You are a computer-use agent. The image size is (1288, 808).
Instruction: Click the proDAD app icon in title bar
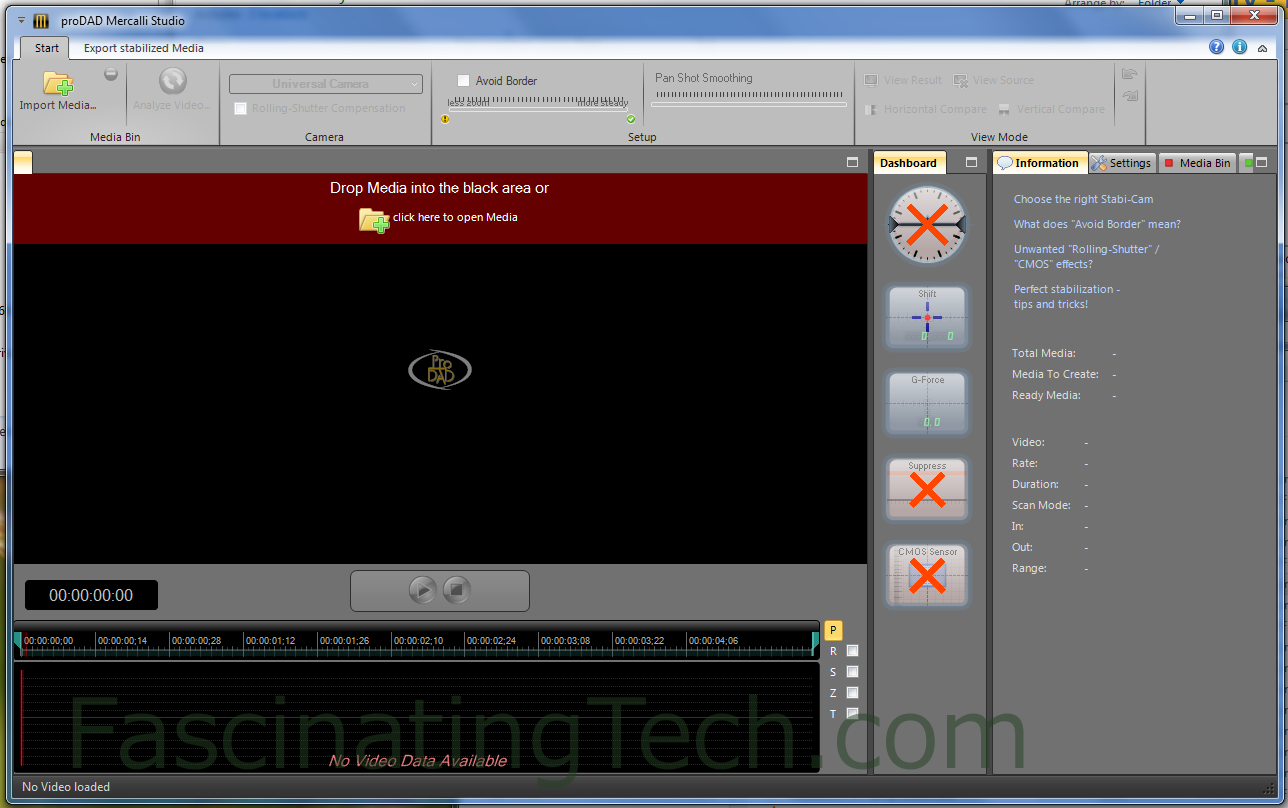pos(41,21)
